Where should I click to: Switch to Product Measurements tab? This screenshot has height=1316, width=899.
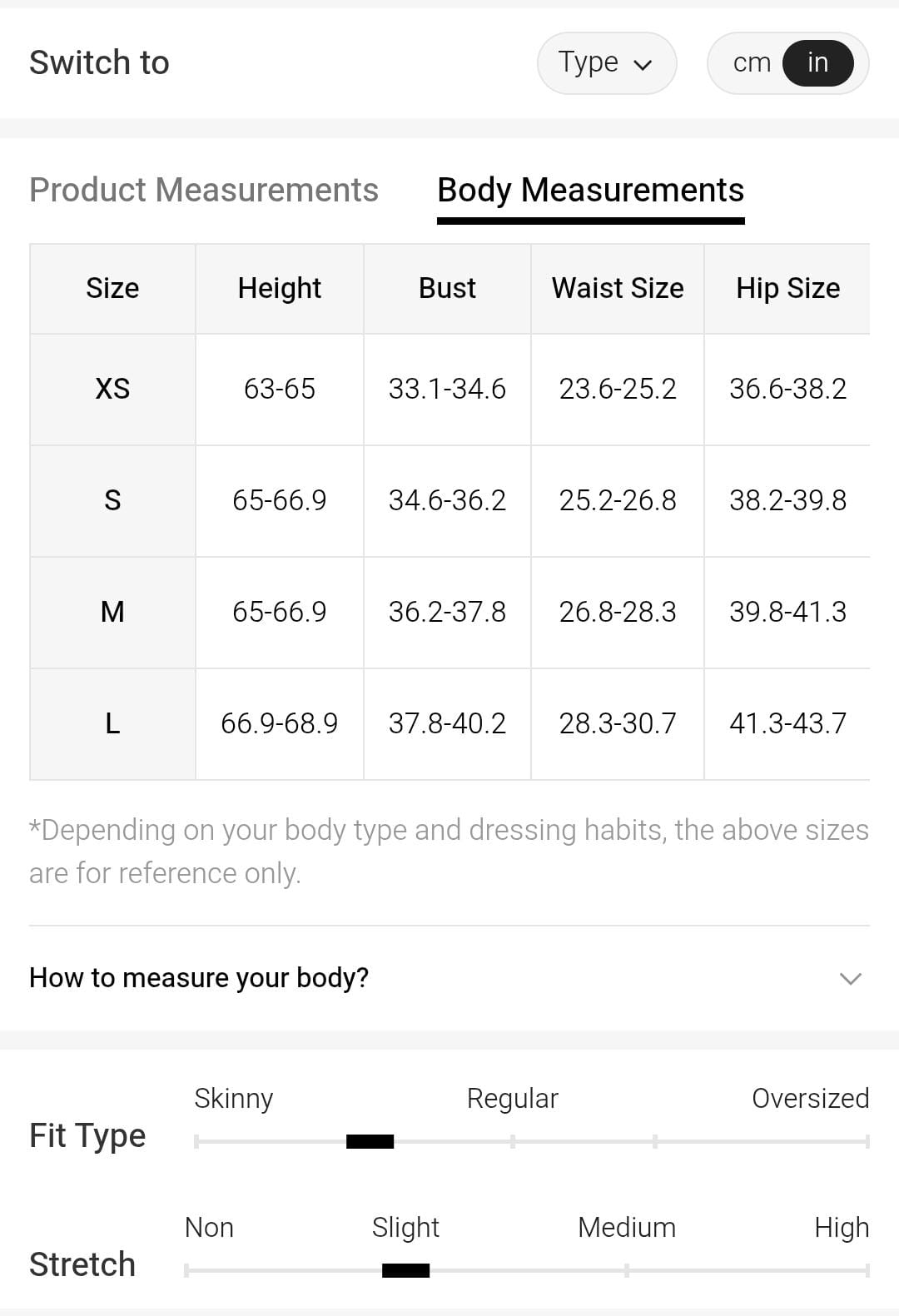coord(204,190)
